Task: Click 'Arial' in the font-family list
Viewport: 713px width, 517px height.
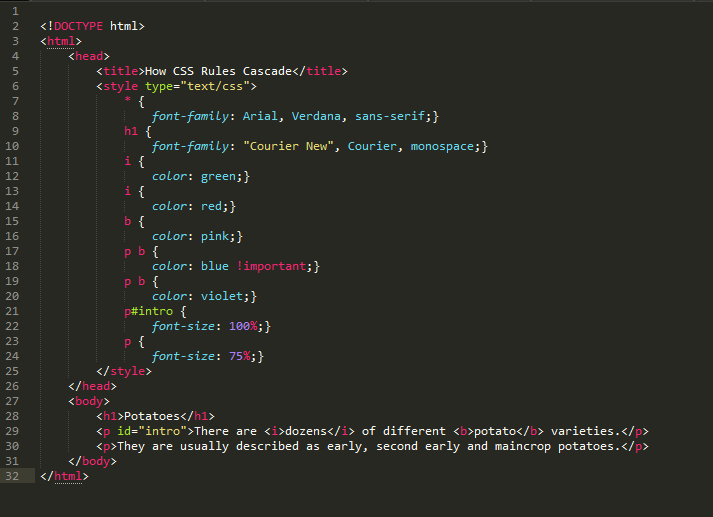Action: pos(260,116)
